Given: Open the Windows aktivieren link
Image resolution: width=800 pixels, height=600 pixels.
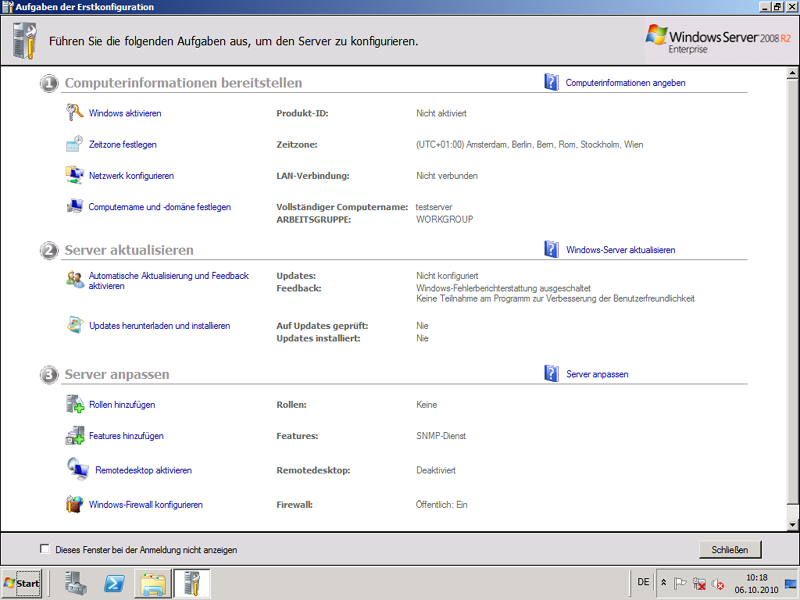Looking at the screenshot, I should (125, 113).
